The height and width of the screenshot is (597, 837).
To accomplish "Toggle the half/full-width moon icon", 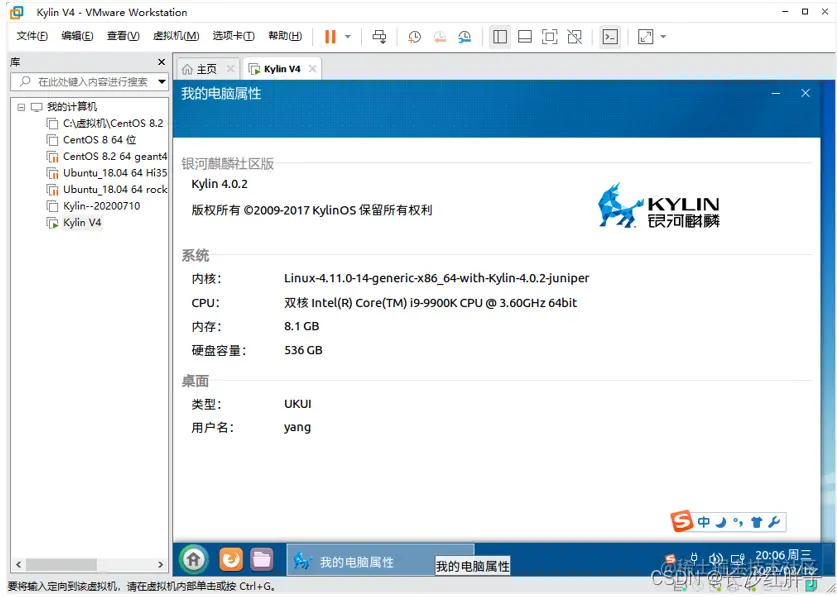I will click(721, 522).
